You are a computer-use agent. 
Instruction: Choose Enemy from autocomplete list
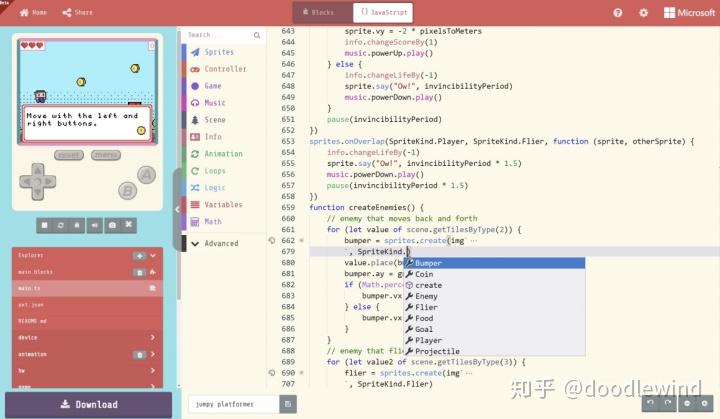494,296
